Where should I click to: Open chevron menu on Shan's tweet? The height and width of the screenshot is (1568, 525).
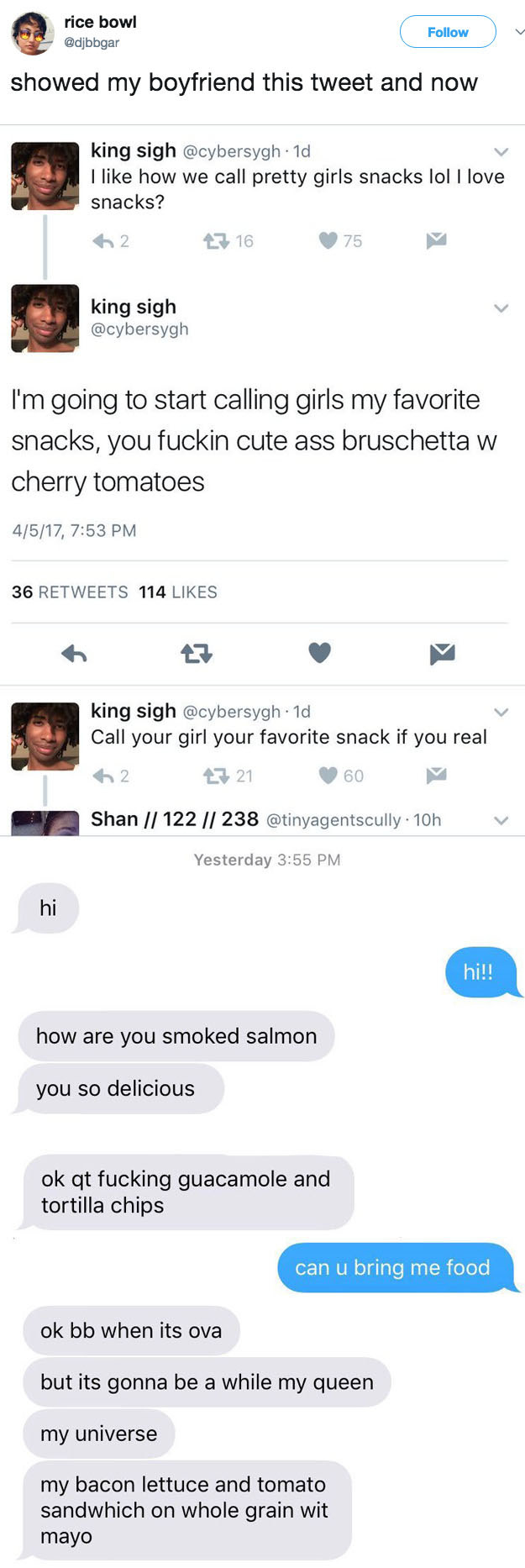click(501, 821)
